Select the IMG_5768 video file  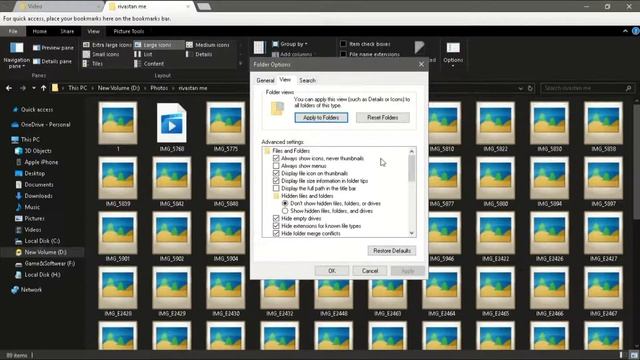[x=171, y=127]
